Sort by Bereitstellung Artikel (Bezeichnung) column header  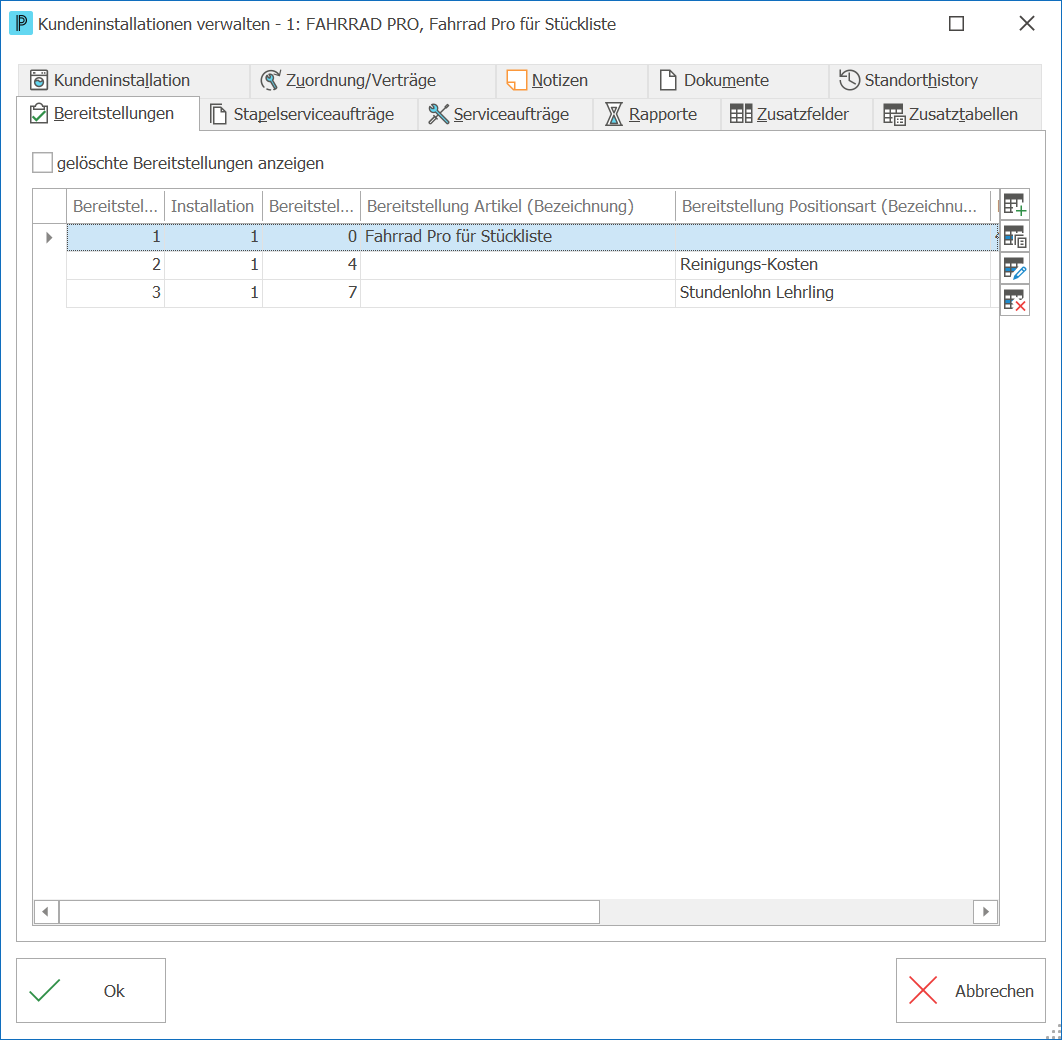(517, 206)
